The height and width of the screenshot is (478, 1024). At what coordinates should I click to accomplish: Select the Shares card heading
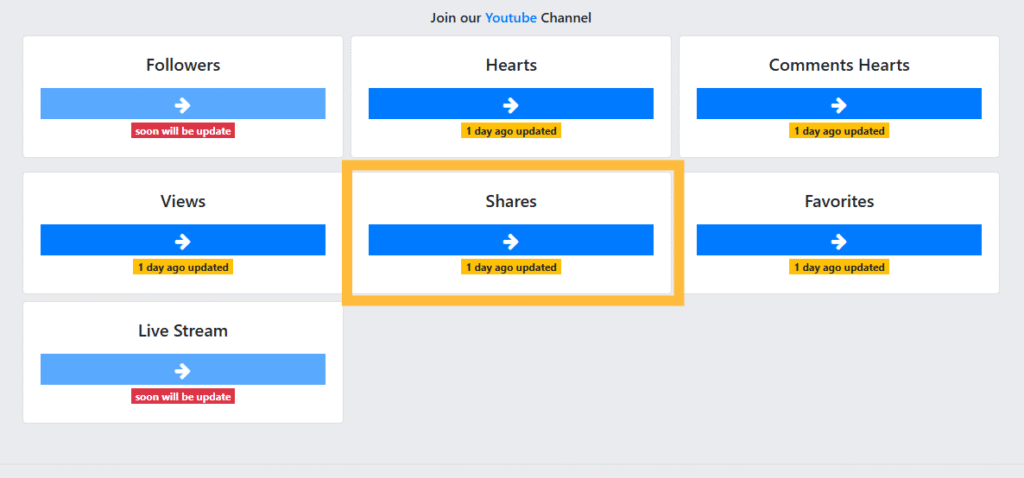click(511, 201)
